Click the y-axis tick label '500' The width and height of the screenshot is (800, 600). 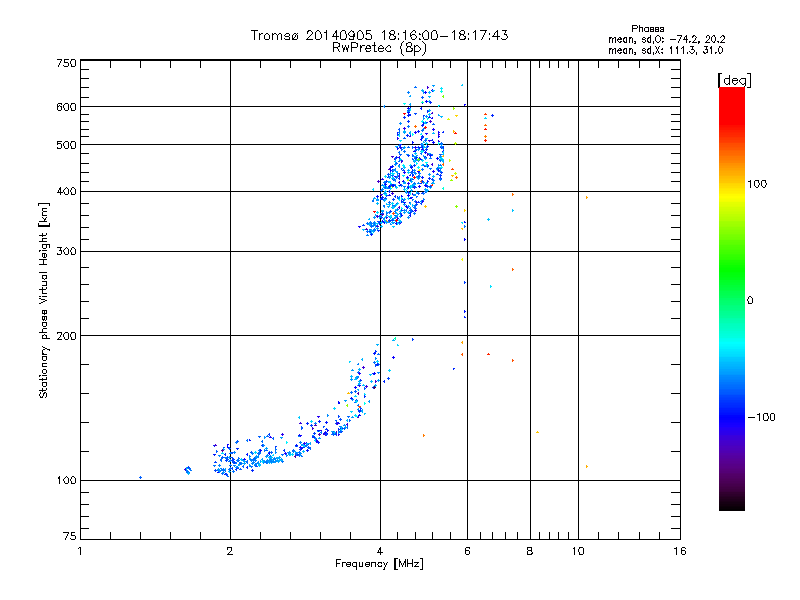67,145
